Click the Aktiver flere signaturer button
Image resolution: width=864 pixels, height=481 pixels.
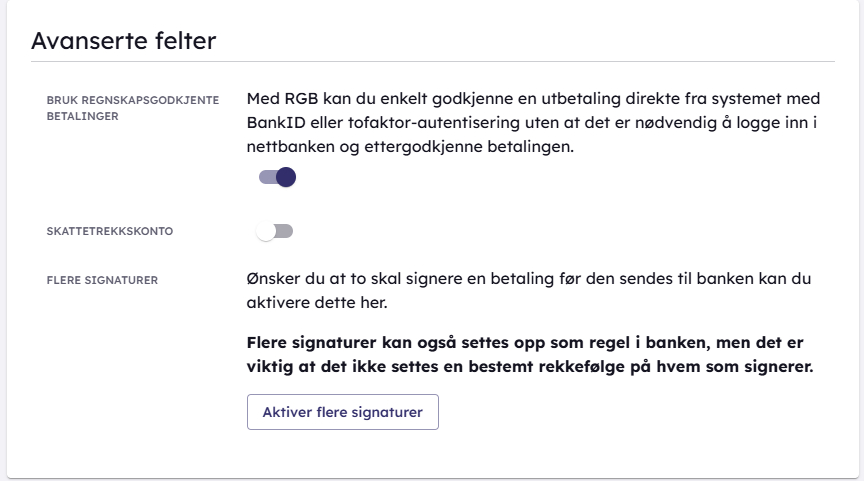pyautogui.click(x=342, y=412)
